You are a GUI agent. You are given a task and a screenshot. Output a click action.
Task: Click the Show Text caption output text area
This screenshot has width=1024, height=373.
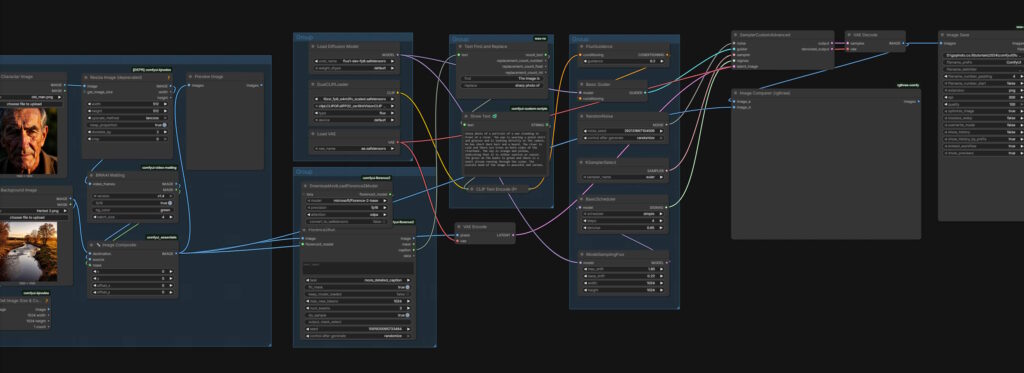click(x=506, y=153)
